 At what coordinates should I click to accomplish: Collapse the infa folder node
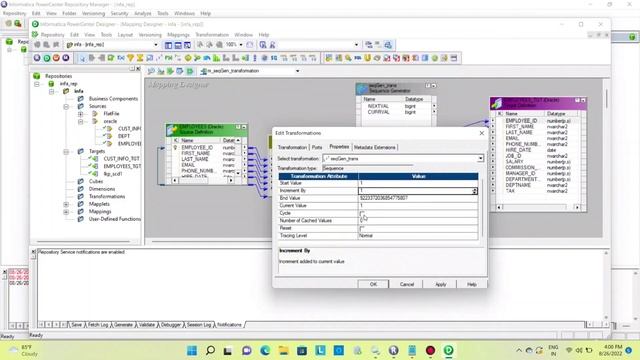(52, 91)
